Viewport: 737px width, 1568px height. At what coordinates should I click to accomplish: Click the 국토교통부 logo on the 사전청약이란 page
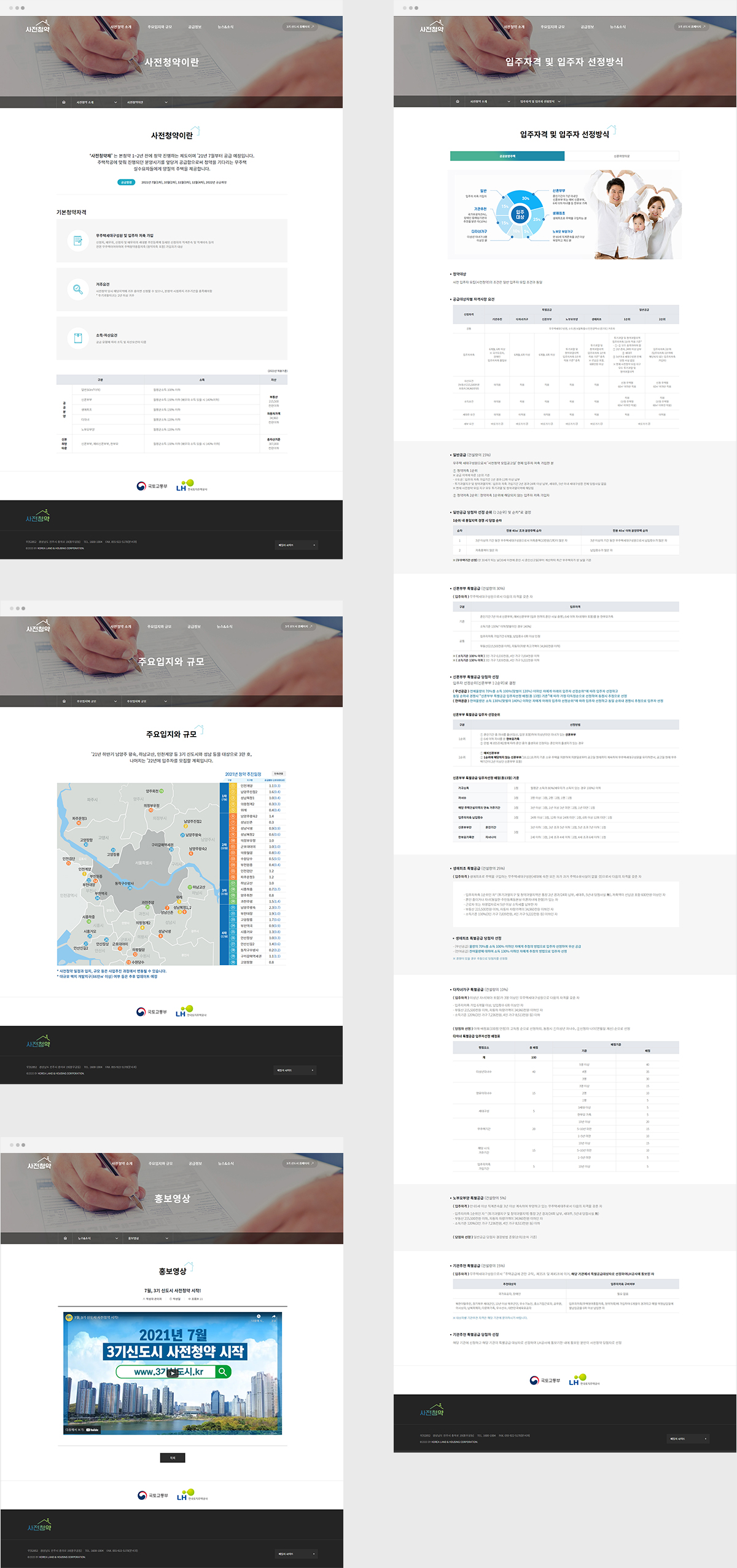[152, 486]
